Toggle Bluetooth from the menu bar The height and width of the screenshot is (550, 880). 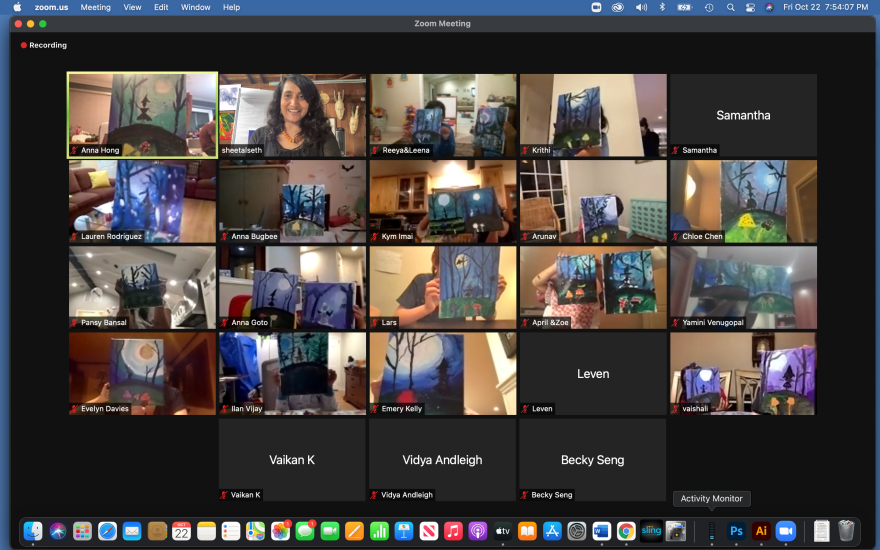tap(662, 7)
